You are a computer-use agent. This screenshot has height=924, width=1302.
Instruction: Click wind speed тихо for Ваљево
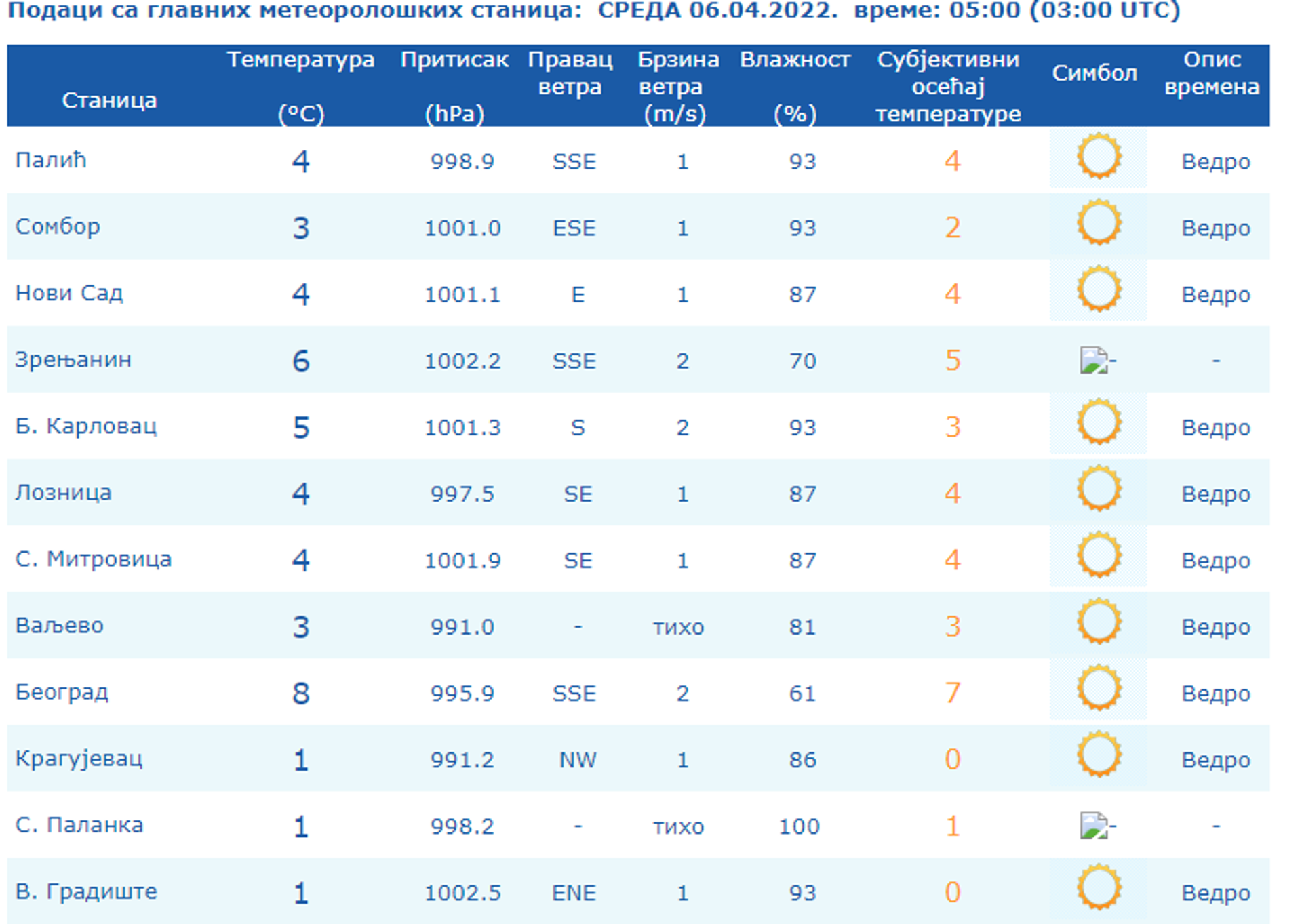679,627
